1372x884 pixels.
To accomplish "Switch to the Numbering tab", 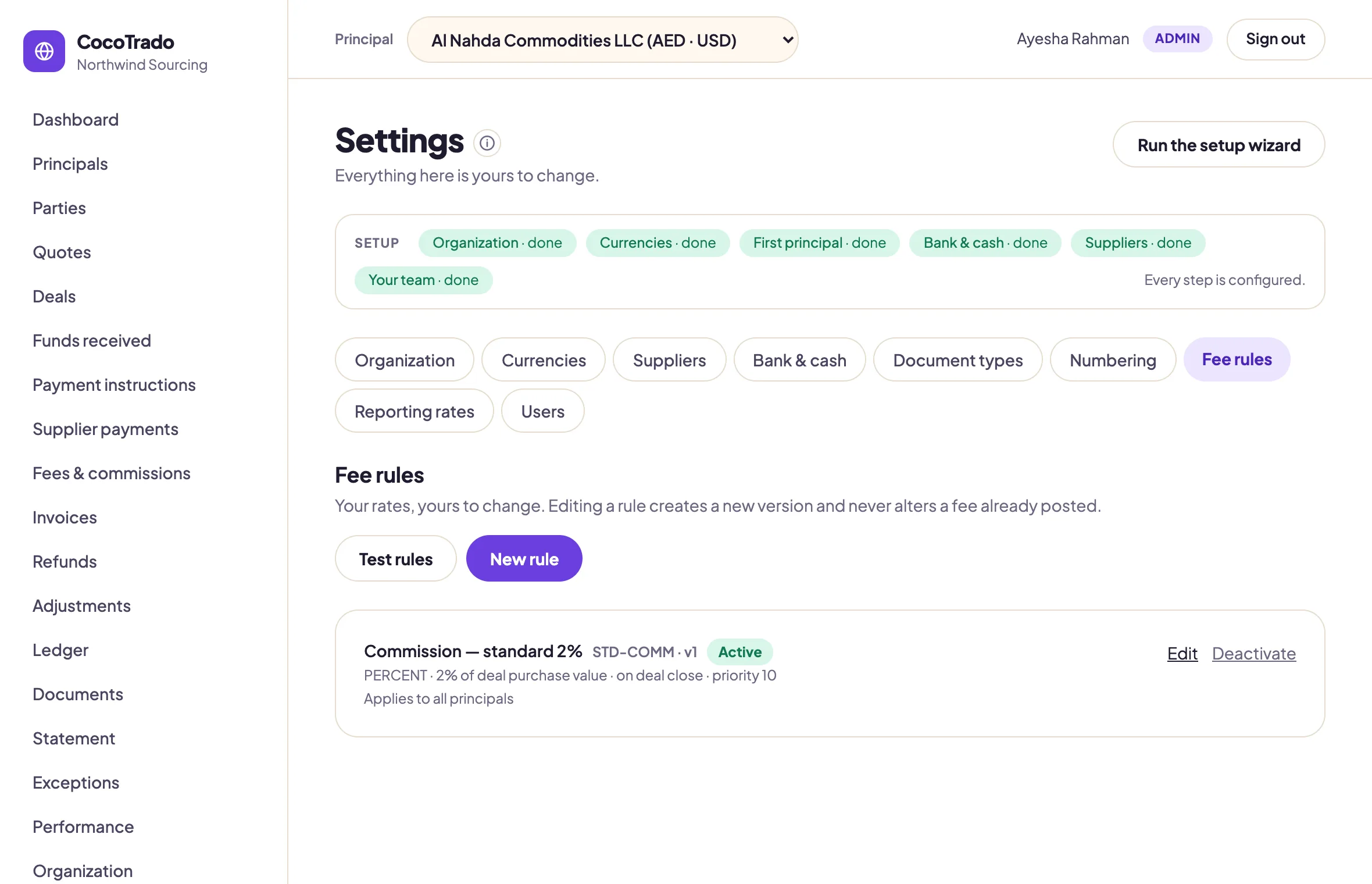I will tap(1113, 360).
